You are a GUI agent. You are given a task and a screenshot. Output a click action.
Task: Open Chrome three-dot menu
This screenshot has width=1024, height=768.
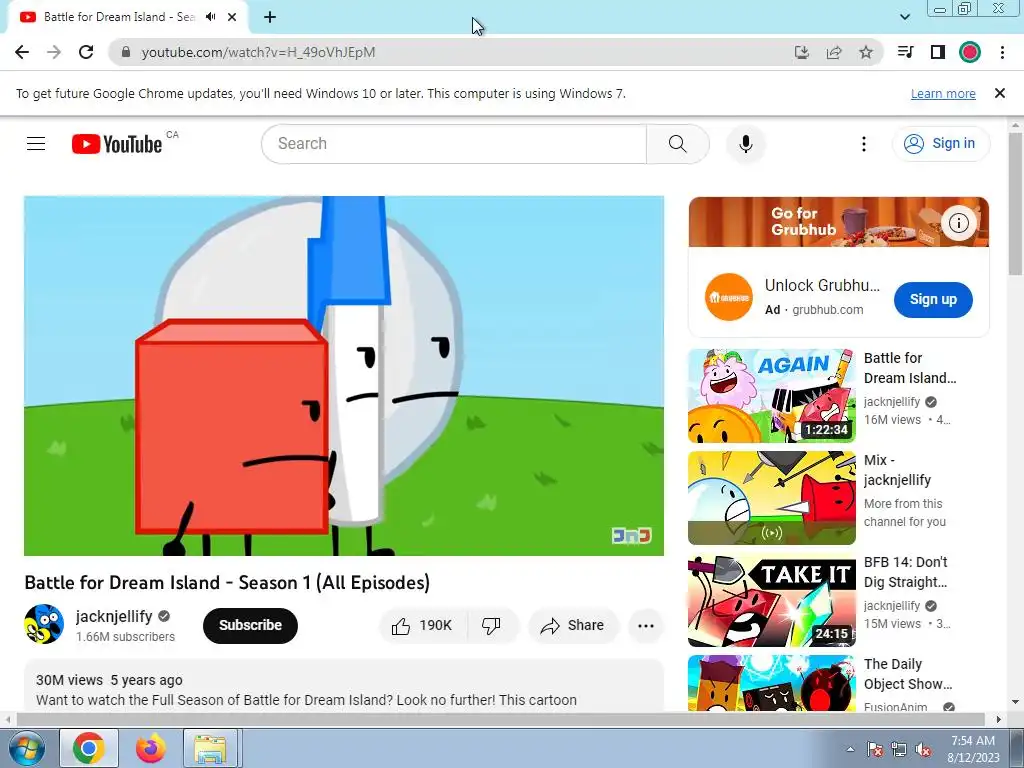pos(1002,52)
